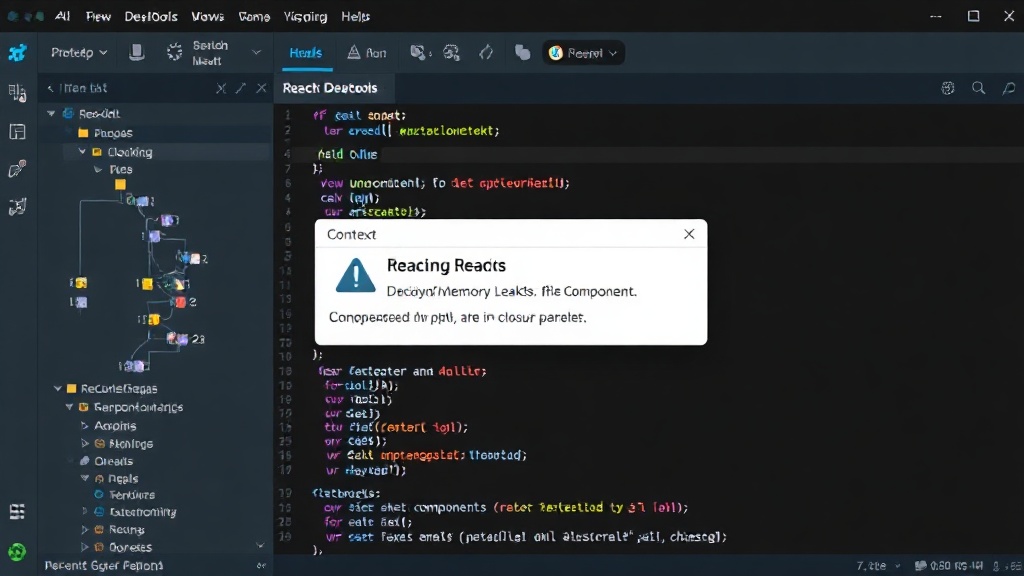Screen dimensions: 1024x576
Task: Collapse the Ptes node
Action: coord(98,170)
